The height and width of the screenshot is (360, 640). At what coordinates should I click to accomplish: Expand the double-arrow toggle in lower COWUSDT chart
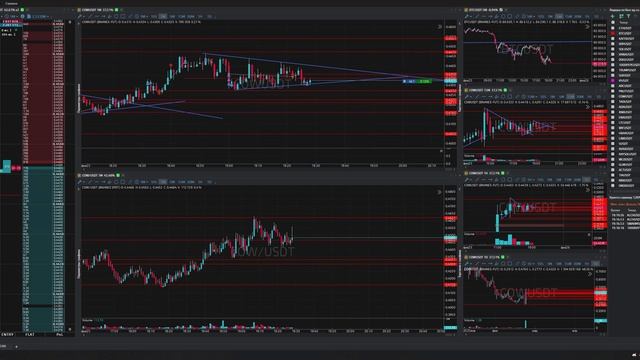click(x=440, y=192)
